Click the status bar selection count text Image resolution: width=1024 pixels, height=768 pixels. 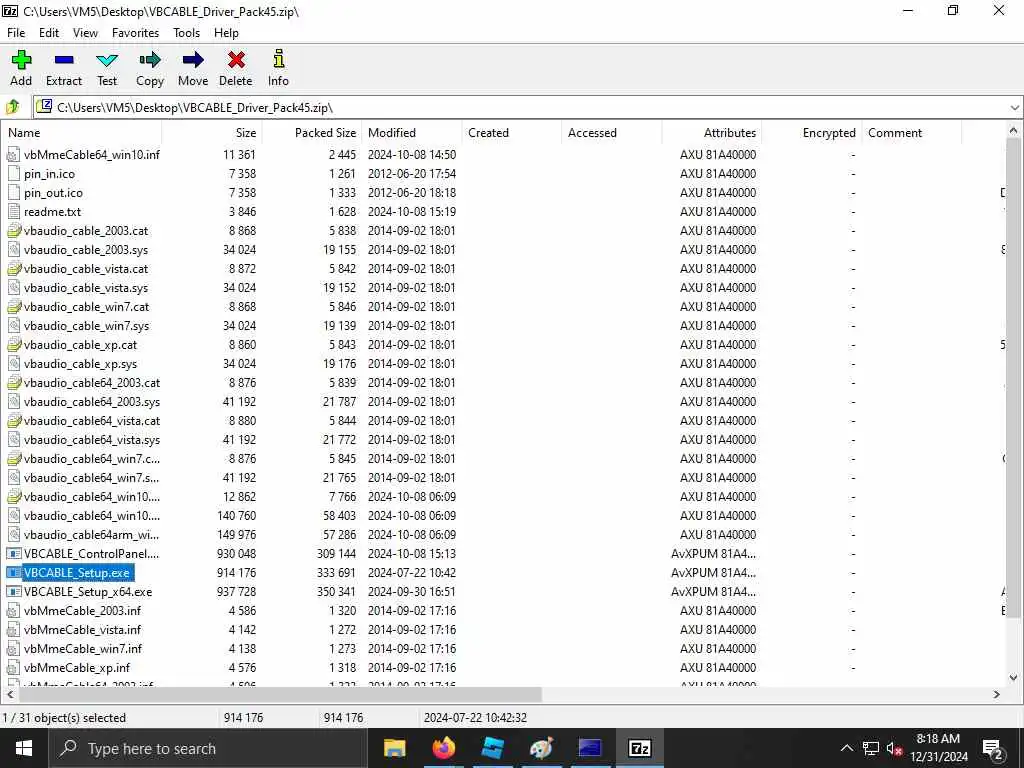(x=64, y=717)
